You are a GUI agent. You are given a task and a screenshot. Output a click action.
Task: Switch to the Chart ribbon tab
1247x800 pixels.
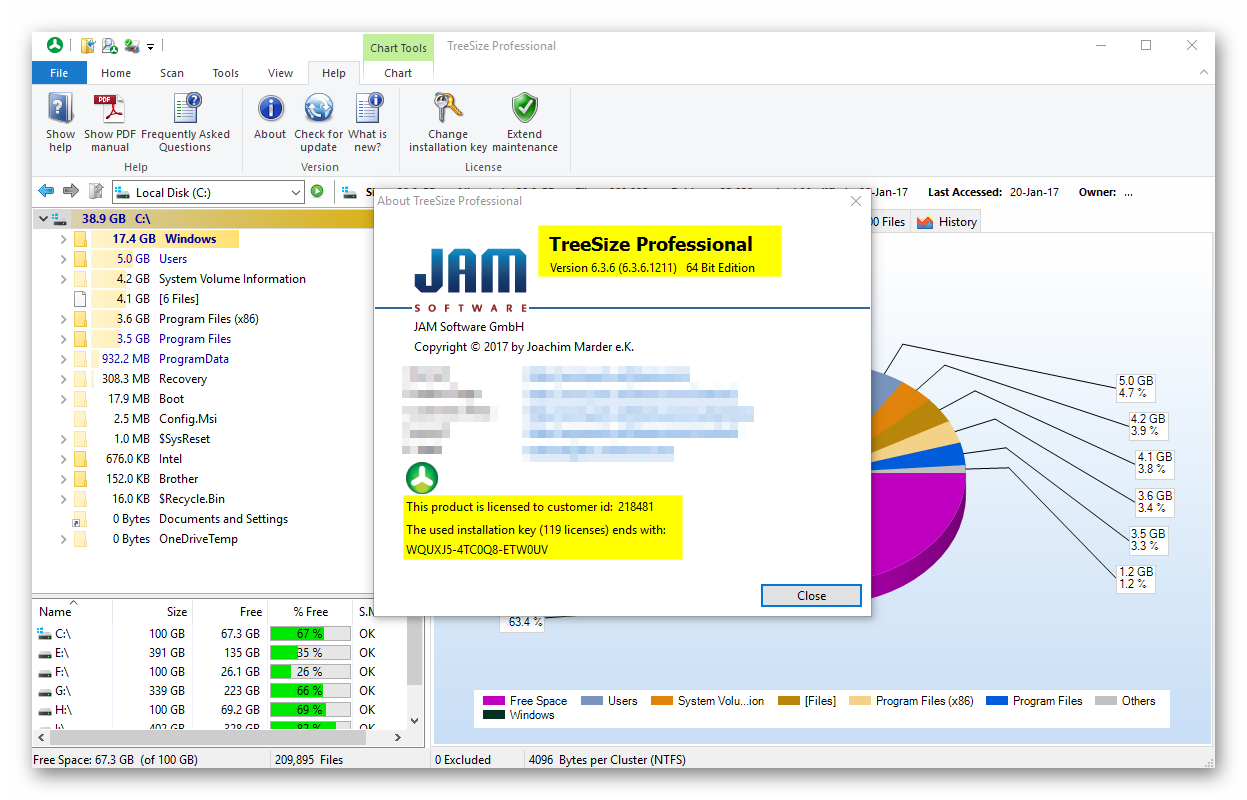[398, 73]
